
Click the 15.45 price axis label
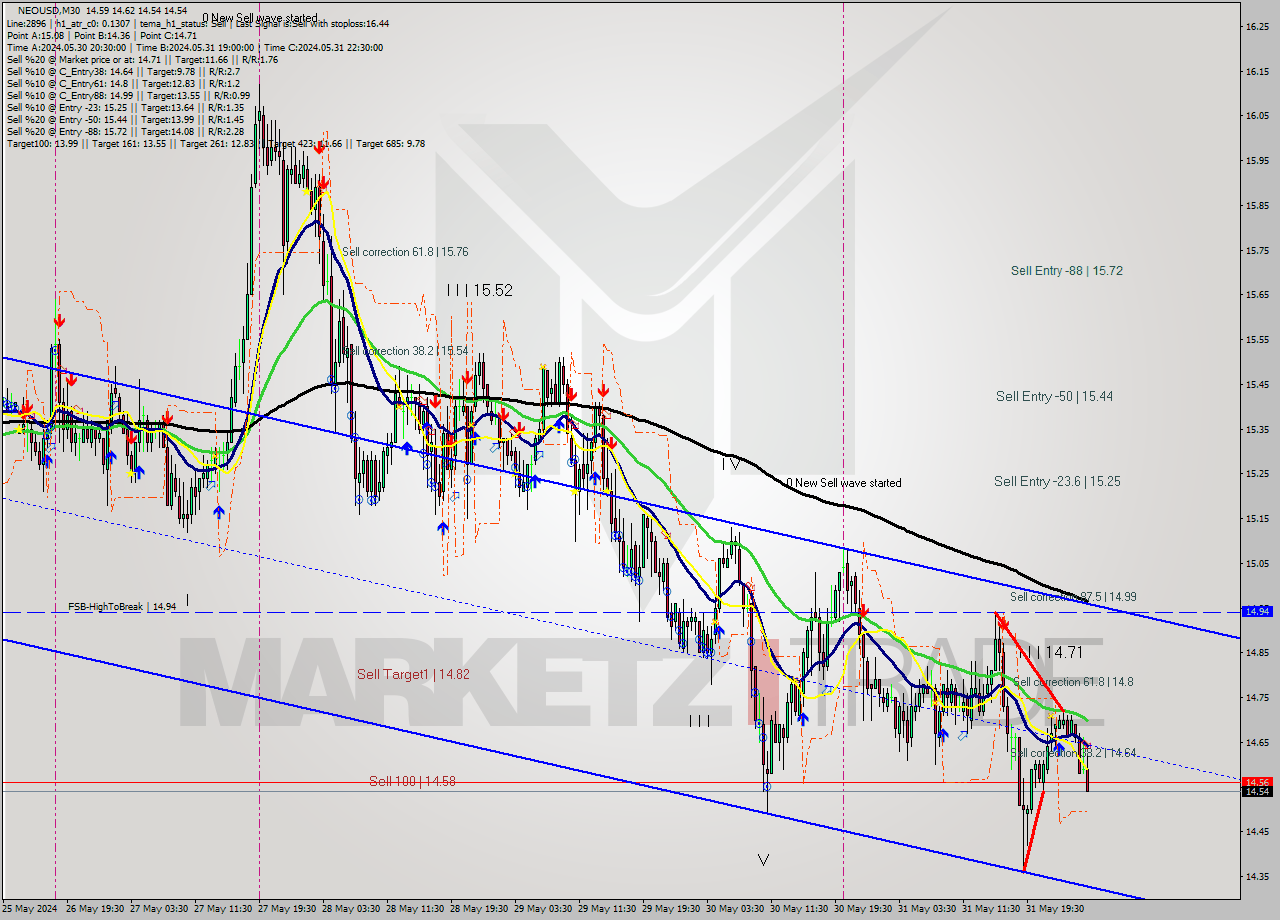click(x=1257, y=385)
